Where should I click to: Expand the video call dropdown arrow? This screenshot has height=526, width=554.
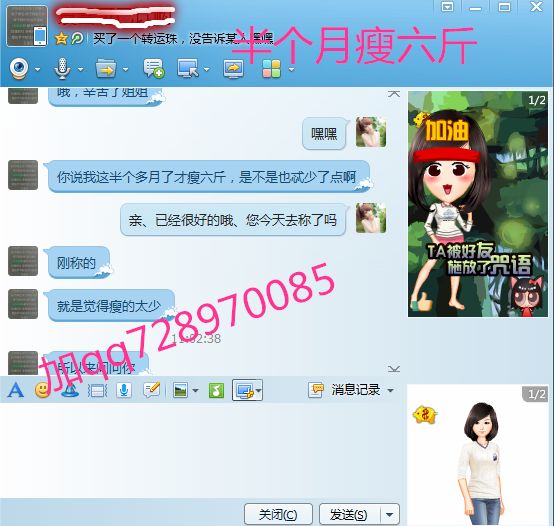click(37, 70)
